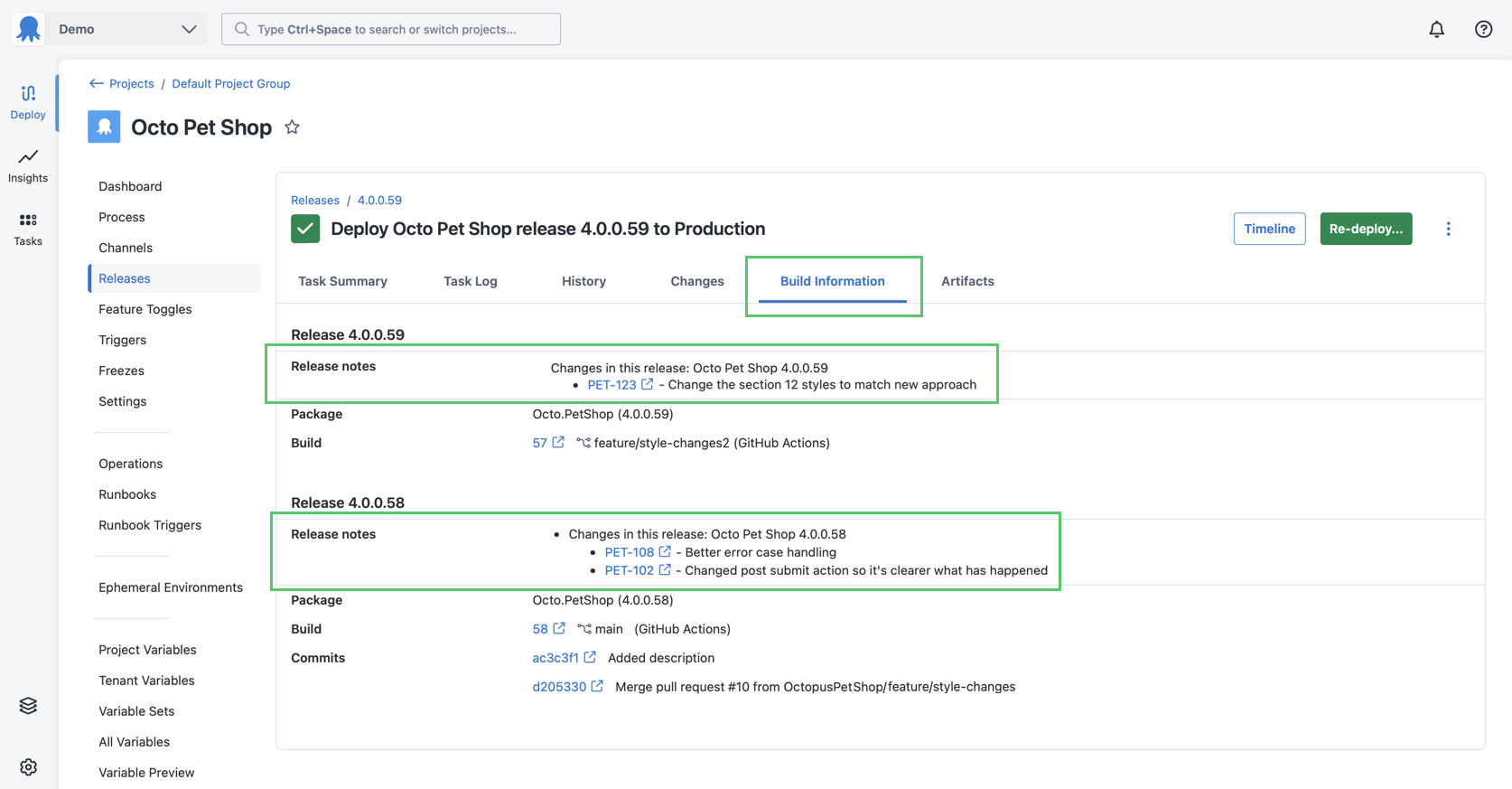Image resolution: width=1512 pixels, height=789 pixels.
Task: Open the Insights chart icon
Action: pos(28,156)
